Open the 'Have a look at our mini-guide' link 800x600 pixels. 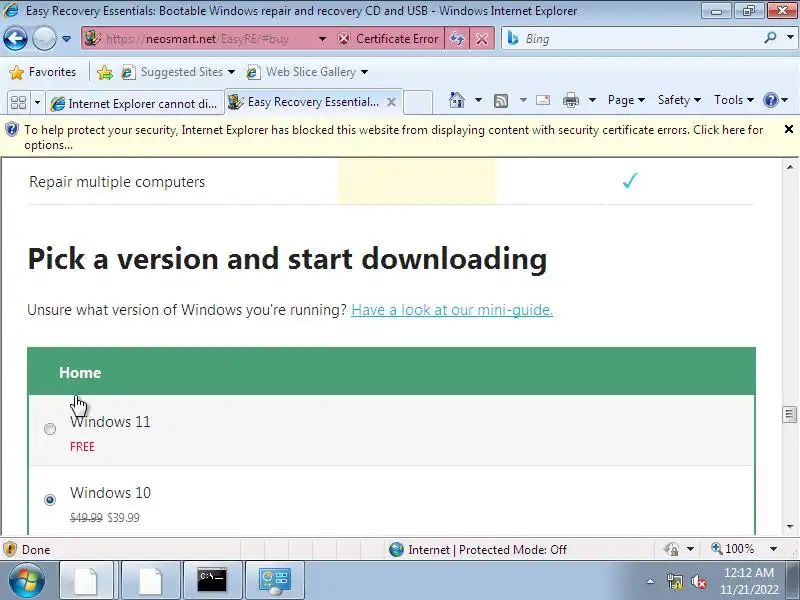click(x=452, y=310)
